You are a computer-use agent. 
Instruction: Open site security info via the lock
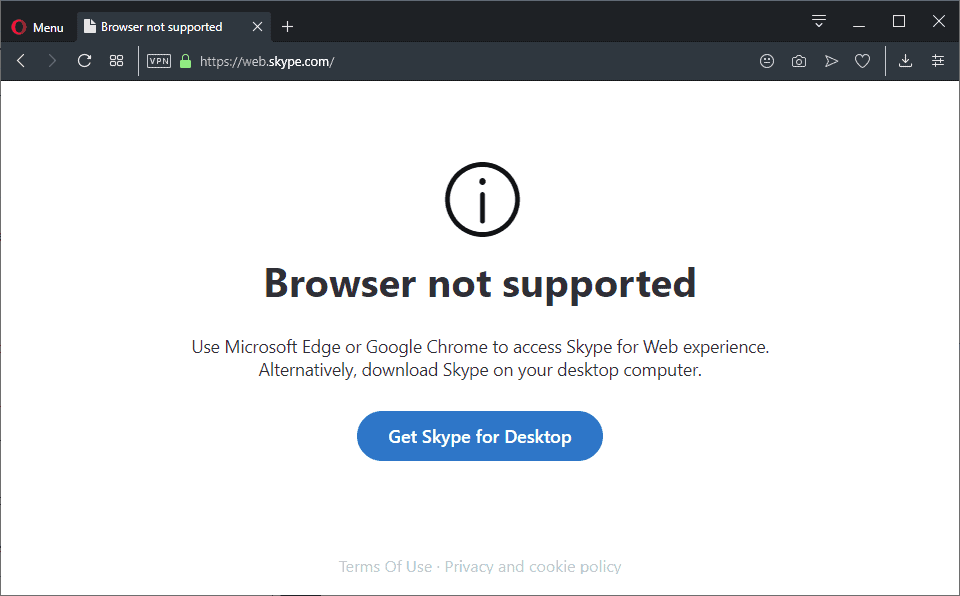pyautogui.click(x=185, y=60)
